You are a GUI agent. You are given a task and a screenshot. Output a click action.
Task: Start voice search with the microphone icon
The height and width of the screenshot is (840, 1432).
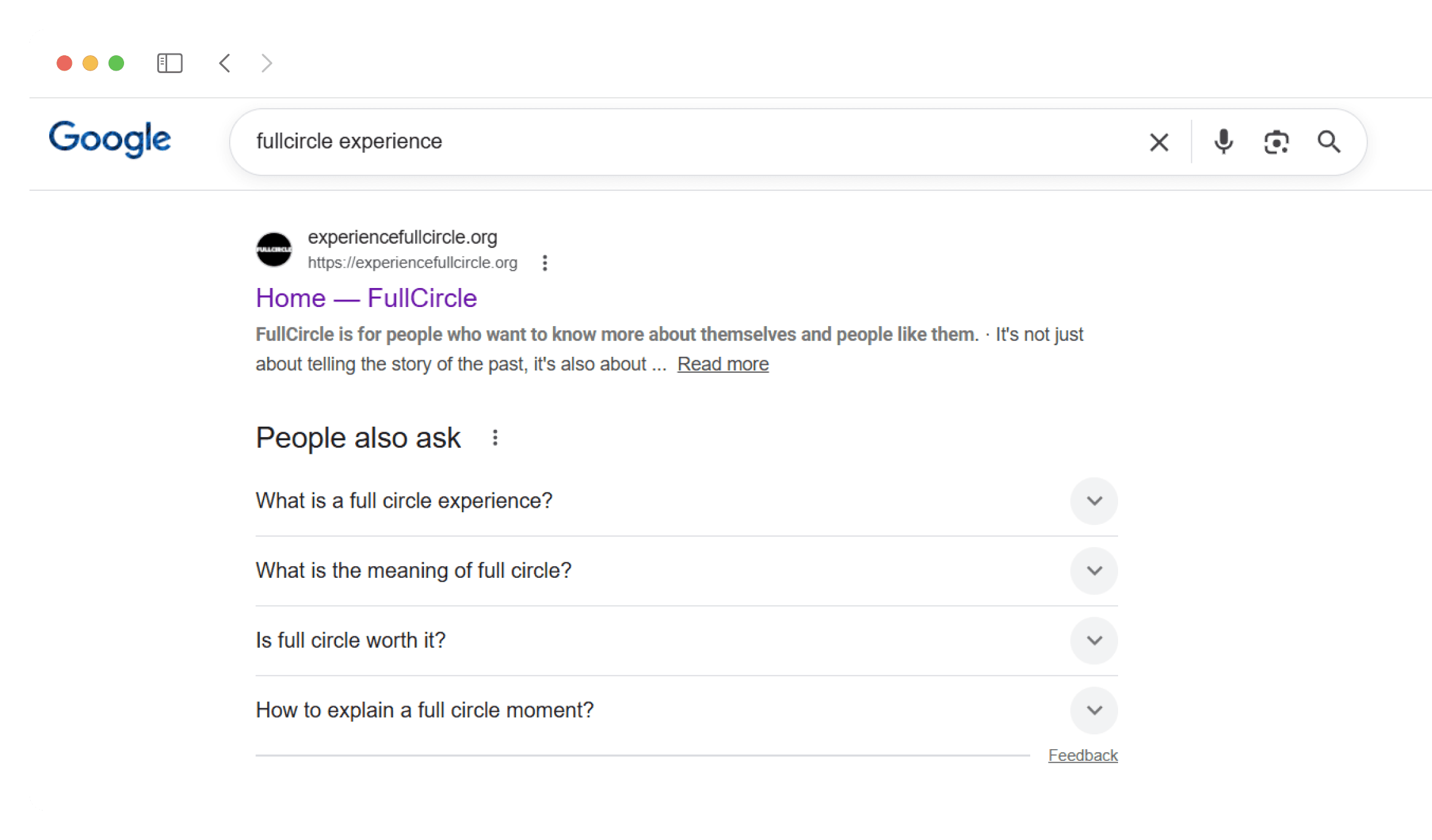coord(1223,142)
